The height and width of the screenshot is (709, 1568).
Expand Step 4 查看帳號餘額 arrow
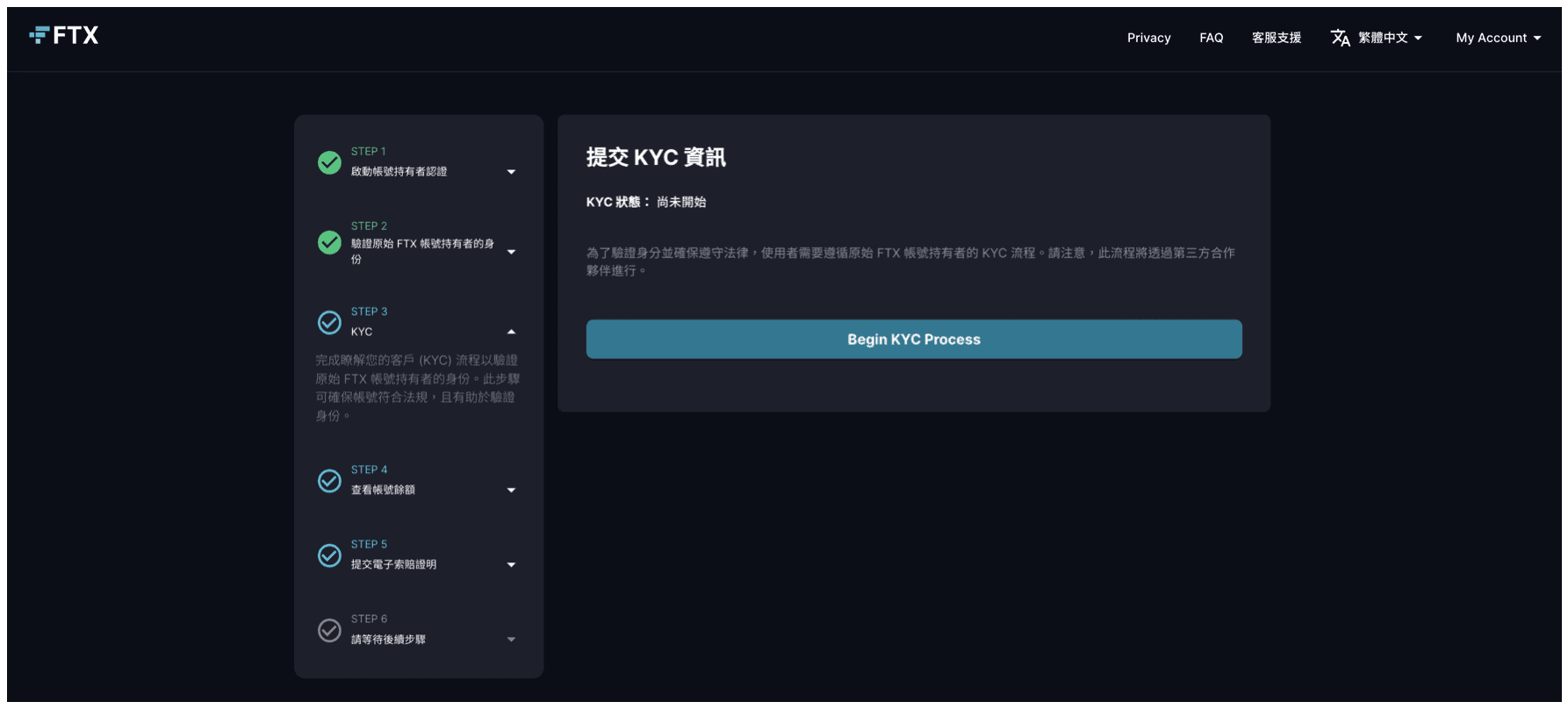(511, 491)
